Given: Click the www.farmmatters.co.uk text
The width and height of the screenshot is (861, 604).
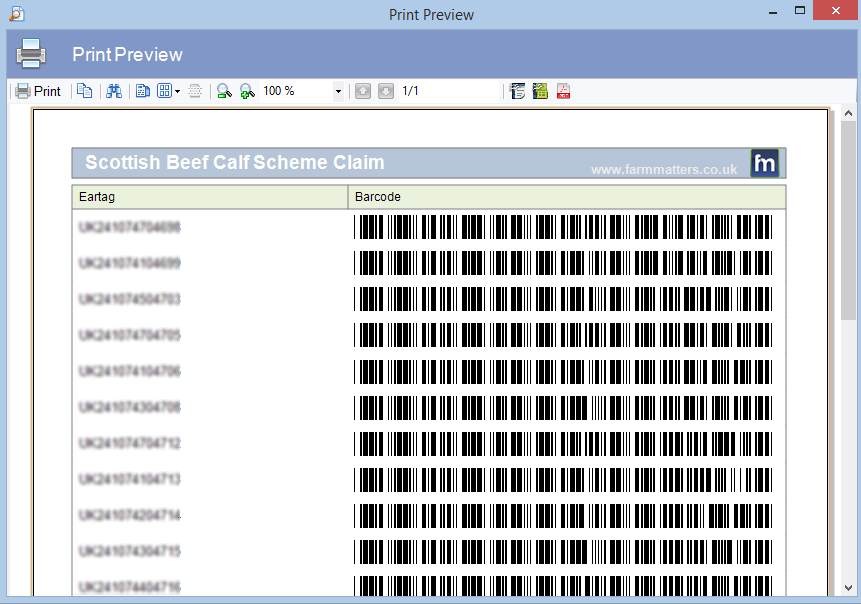Looking at the screenshot, I should click(x=664, y=170).
